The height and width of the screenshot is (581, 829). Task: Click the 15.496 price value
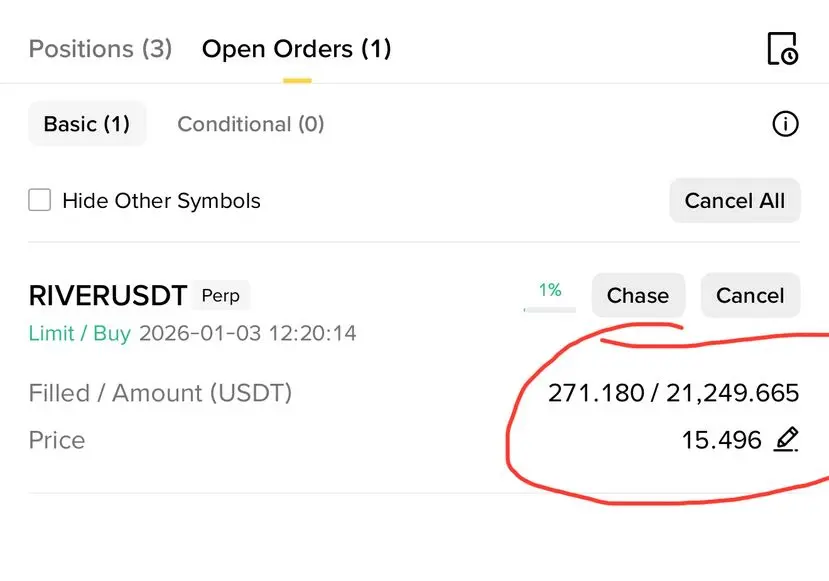click(x=721, y=440)
